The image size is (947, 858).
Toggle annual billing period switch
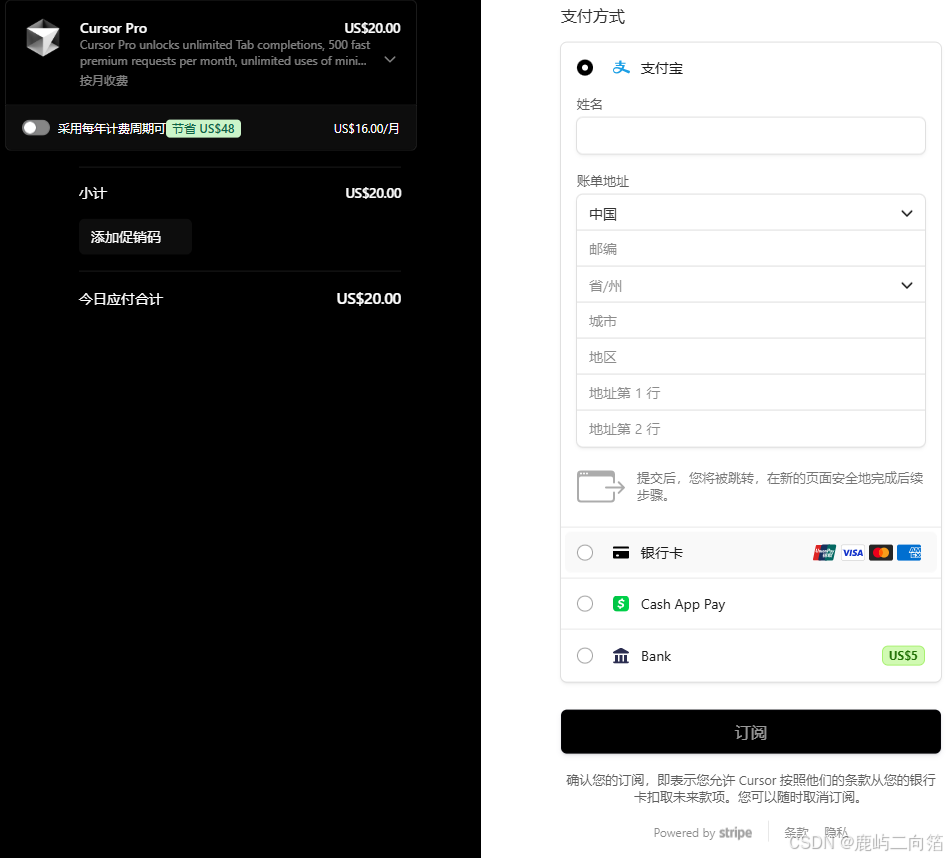click(36, 128)
